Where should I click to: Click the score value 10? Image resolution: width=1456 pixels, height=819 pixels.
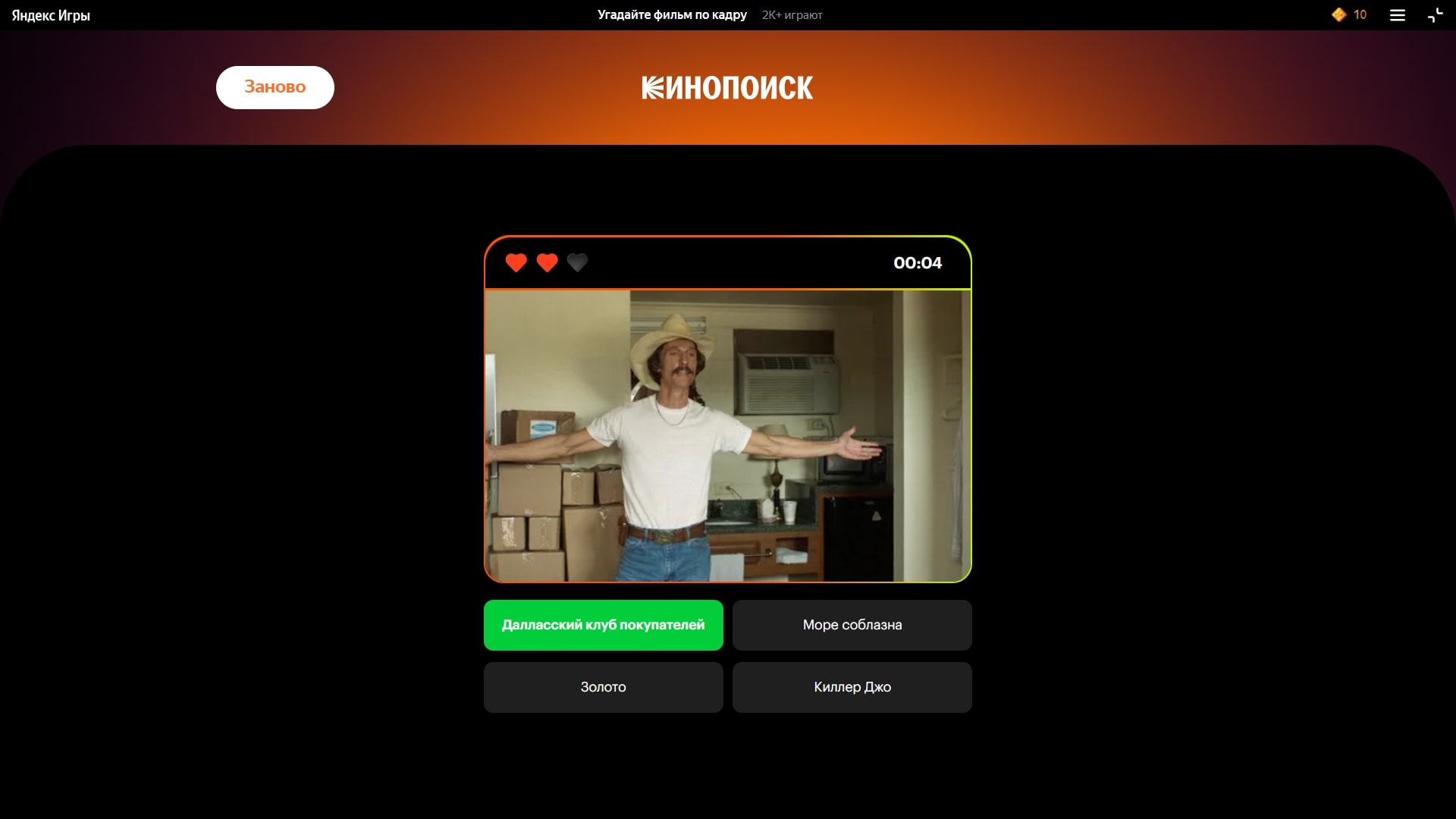1358,14
